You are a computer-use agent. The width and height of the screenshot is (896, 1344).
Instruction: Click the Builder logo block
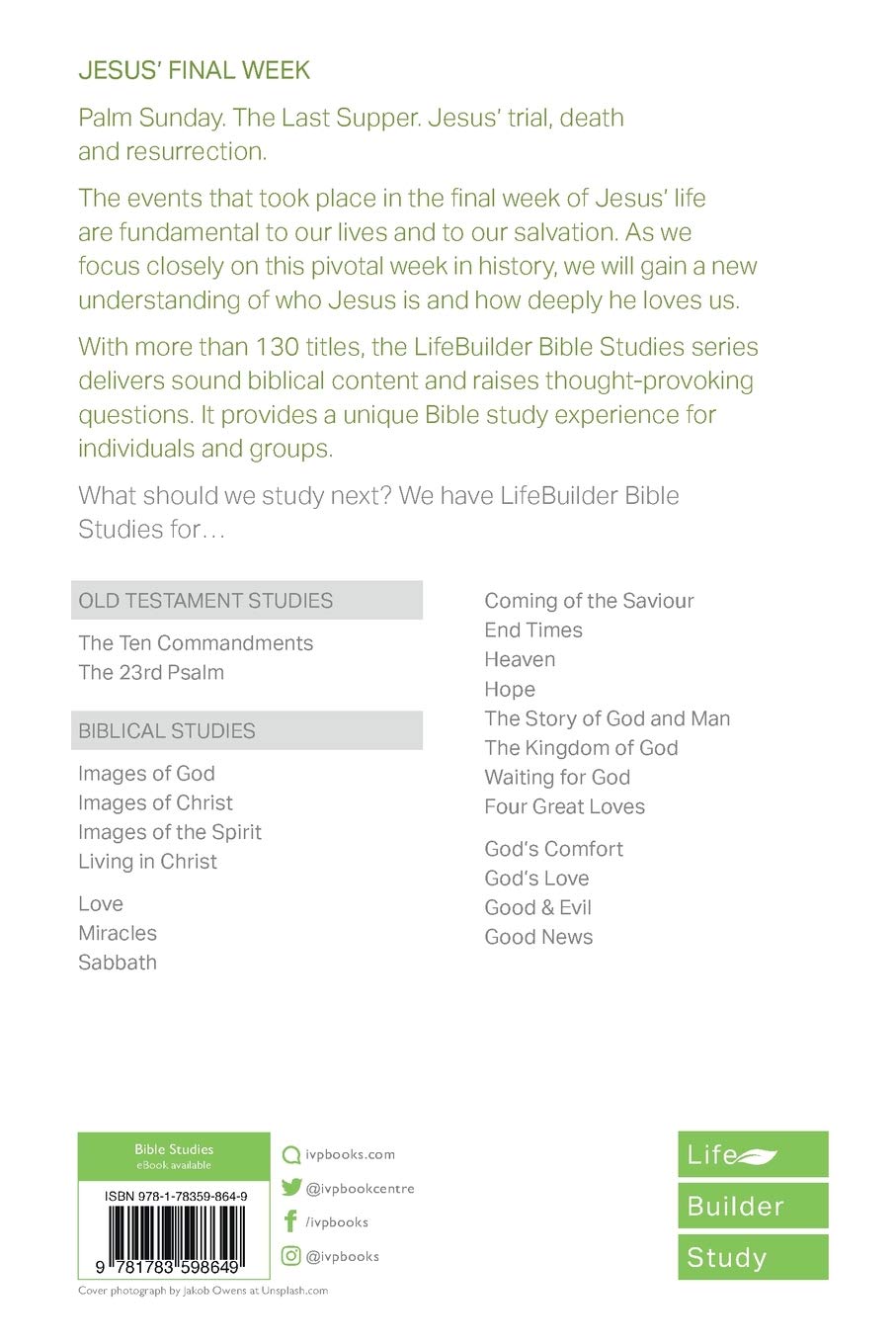click(753, 1206)
